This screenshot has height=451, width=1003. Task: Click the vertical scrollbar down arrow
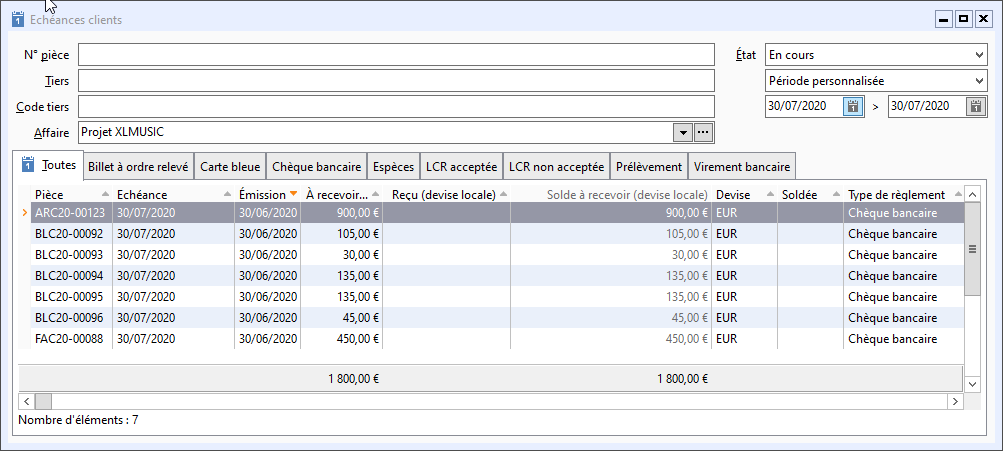coord(972,384)
